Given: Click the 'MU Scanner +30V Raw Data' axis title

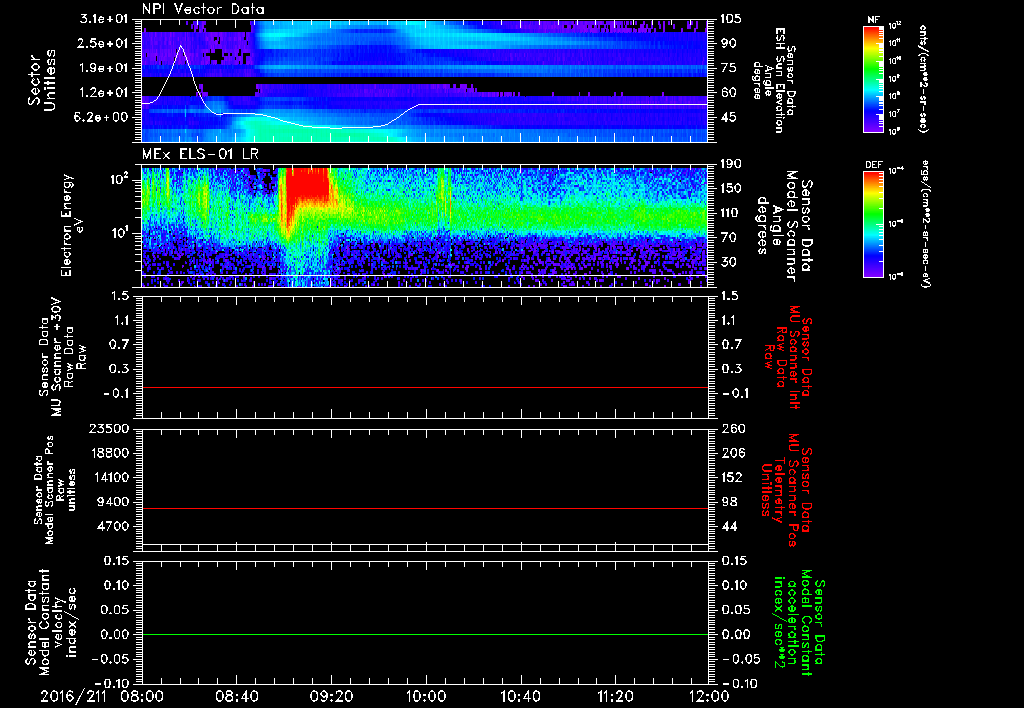Looking at the screenshot, I should pos(63,358).
